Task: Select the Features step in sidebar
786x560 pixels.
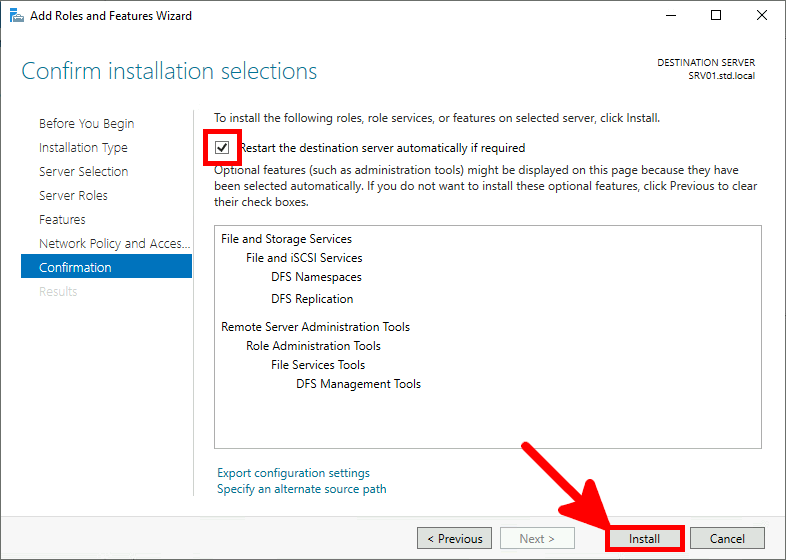Action: coord(62,220)
